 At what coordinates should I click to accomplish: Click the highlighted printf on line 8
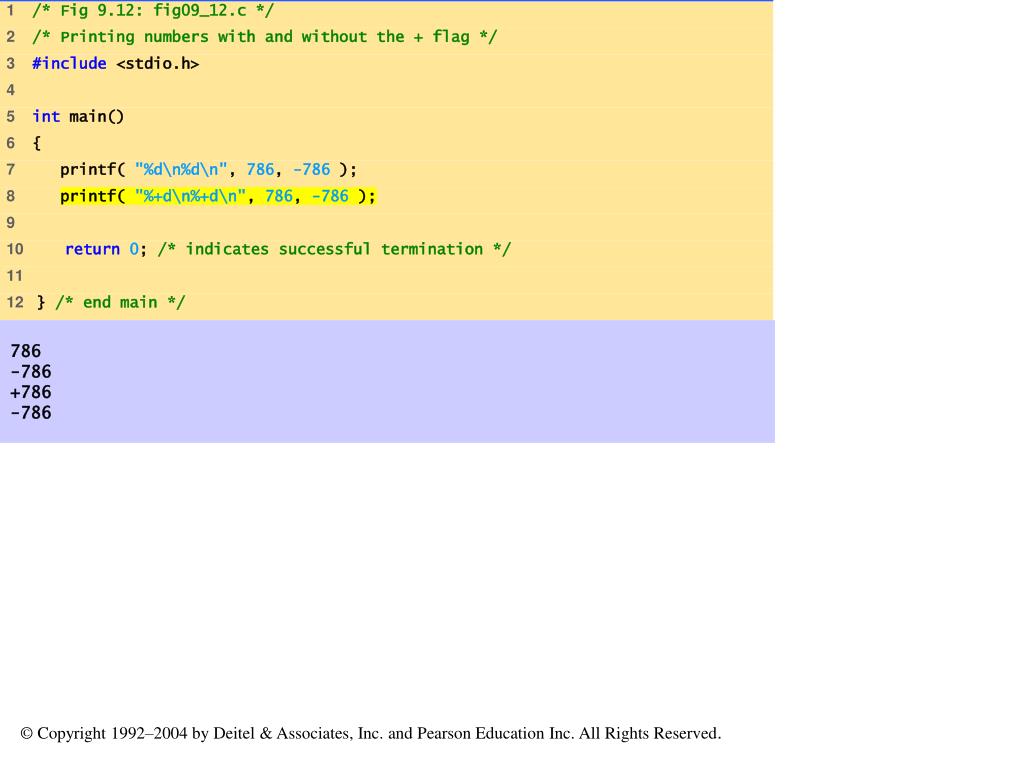[x=218, y=196]
